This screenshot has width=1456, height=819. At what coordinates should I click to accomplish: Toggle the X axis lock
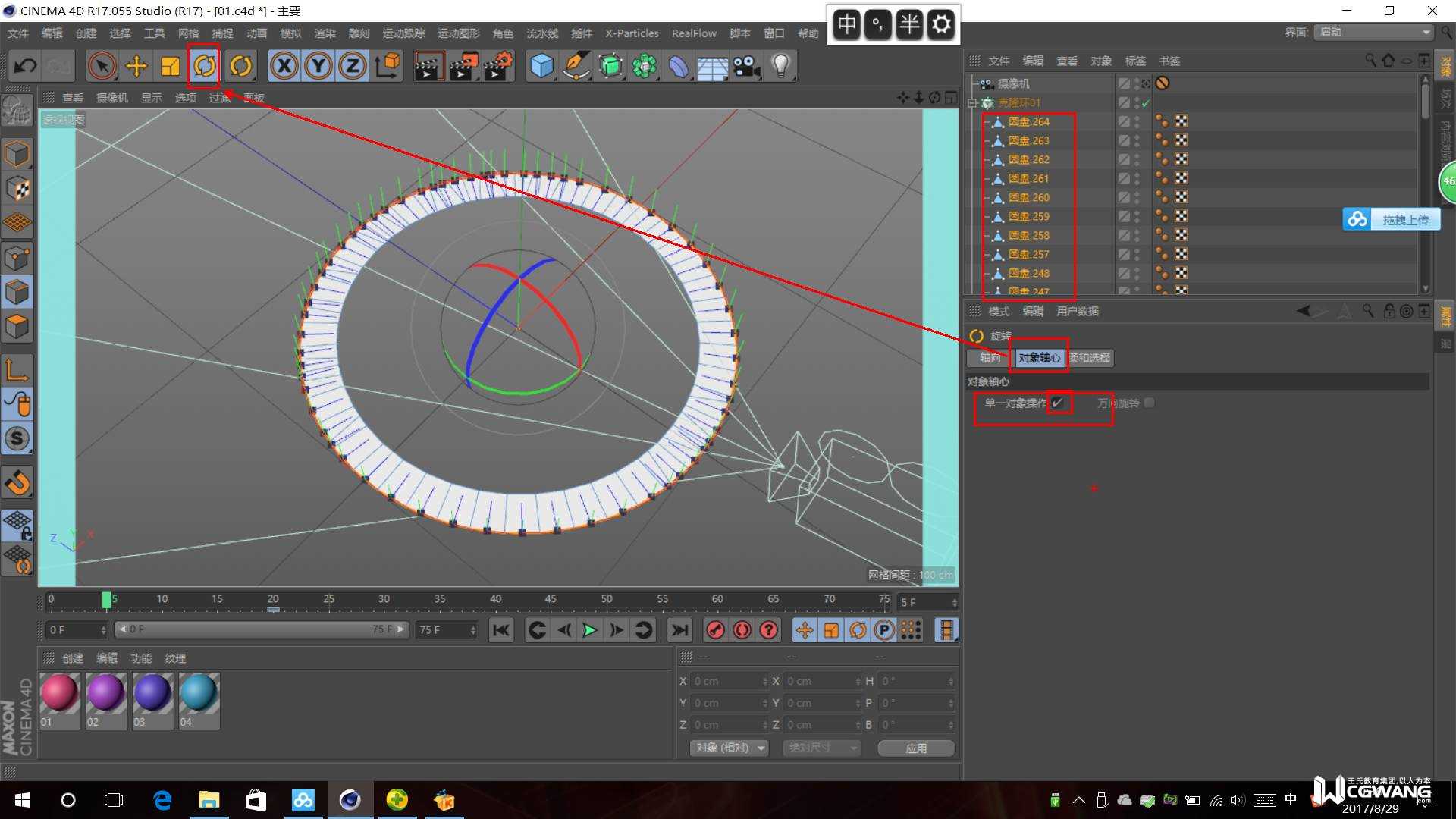coord(284,66)
